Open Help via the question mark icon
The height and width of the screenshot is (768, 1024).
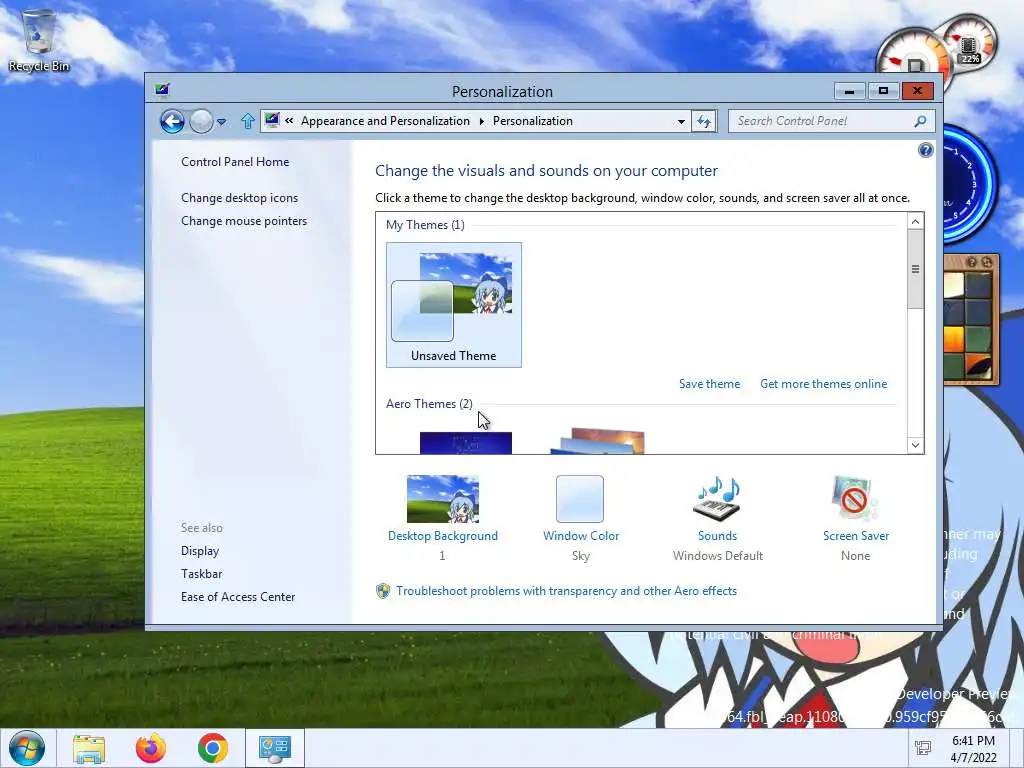(x=925, y=150)
